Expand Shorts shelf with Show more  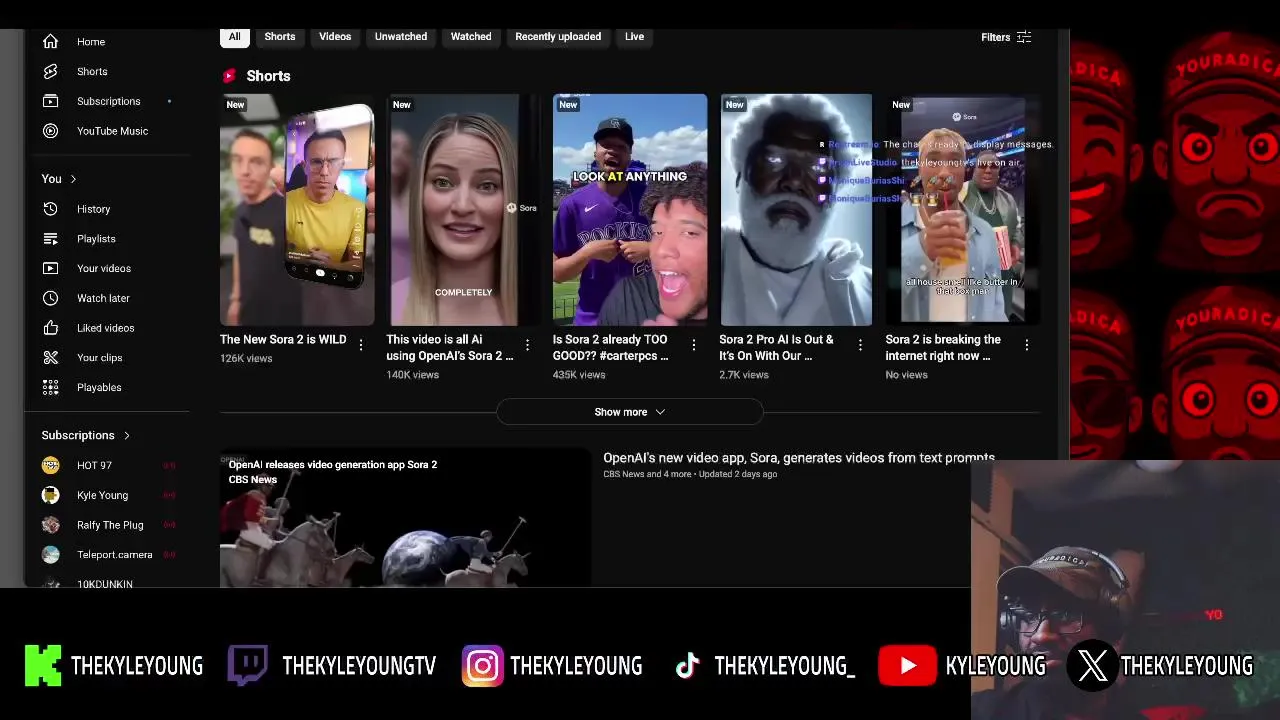click(x=629, y=412)
